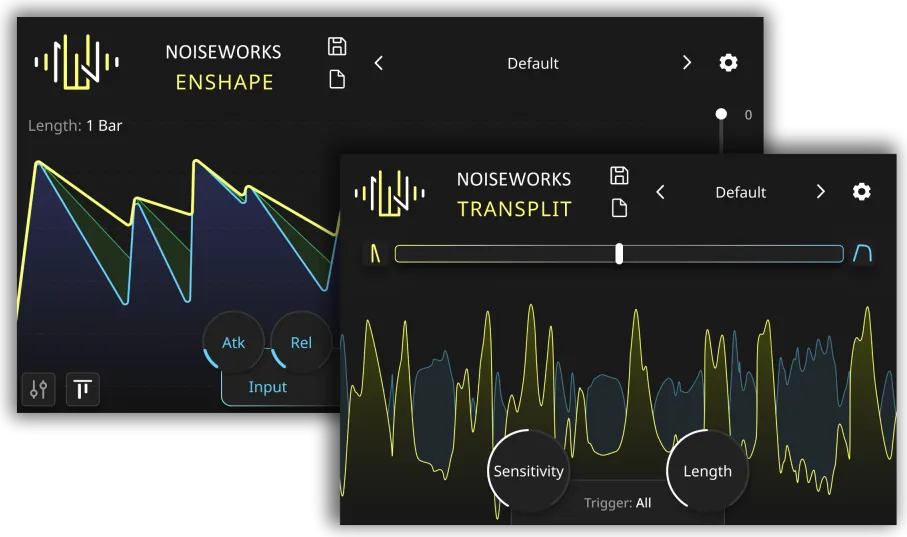Change the Trigger: All setting
Viewport: 907px width, 537px height.
617,503
